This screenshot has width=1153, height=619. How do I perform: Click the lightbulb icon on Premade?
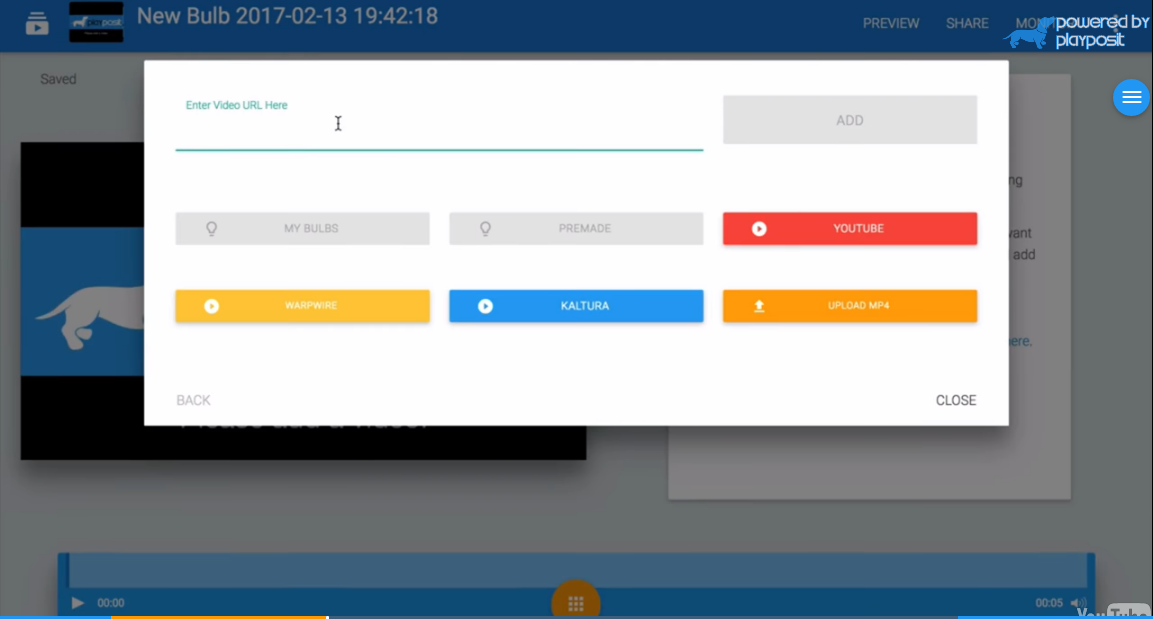(485, 229)
